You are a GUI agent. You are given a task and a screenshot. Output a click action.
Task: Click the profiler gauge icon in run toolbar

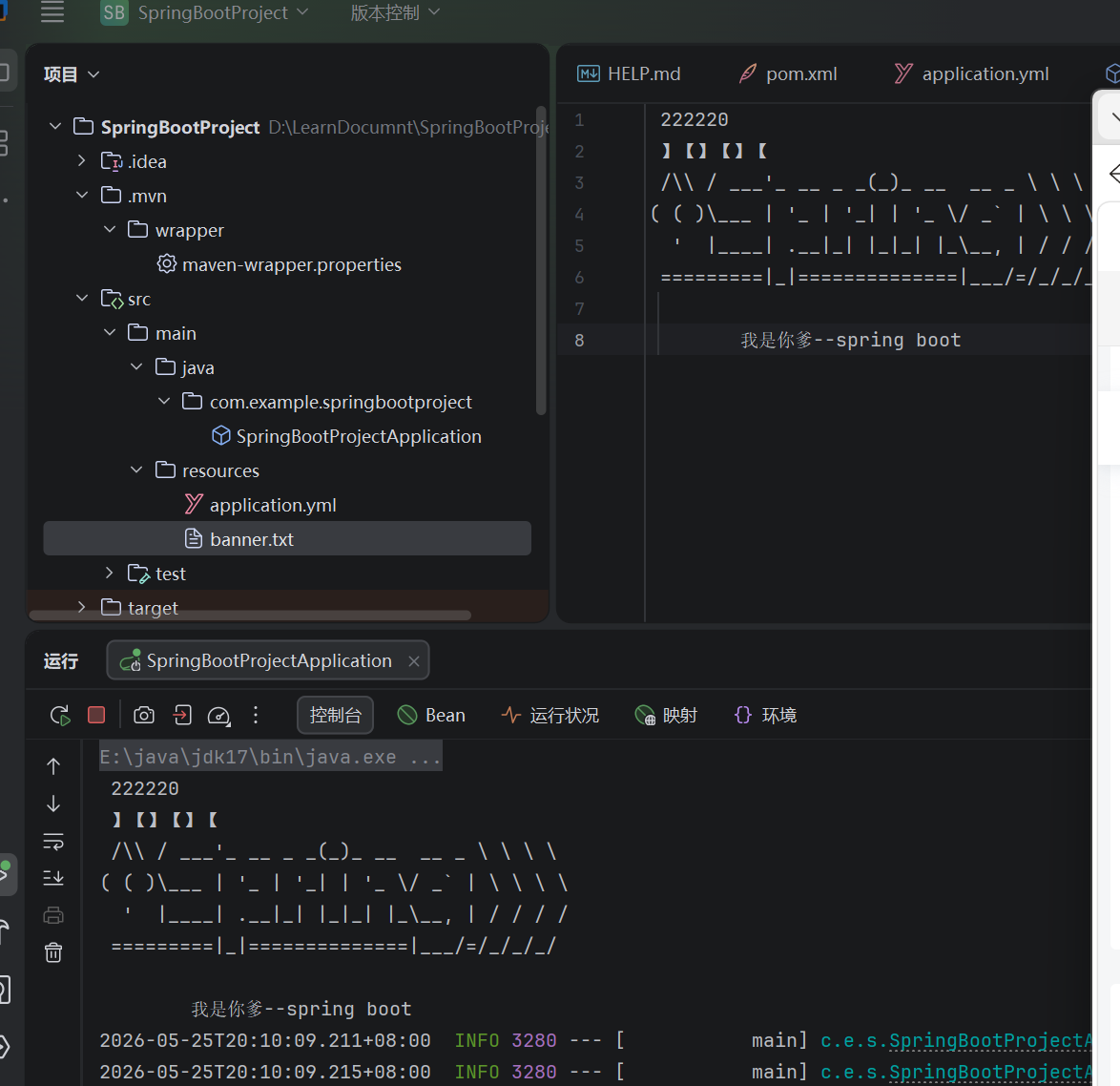[218, 715]
